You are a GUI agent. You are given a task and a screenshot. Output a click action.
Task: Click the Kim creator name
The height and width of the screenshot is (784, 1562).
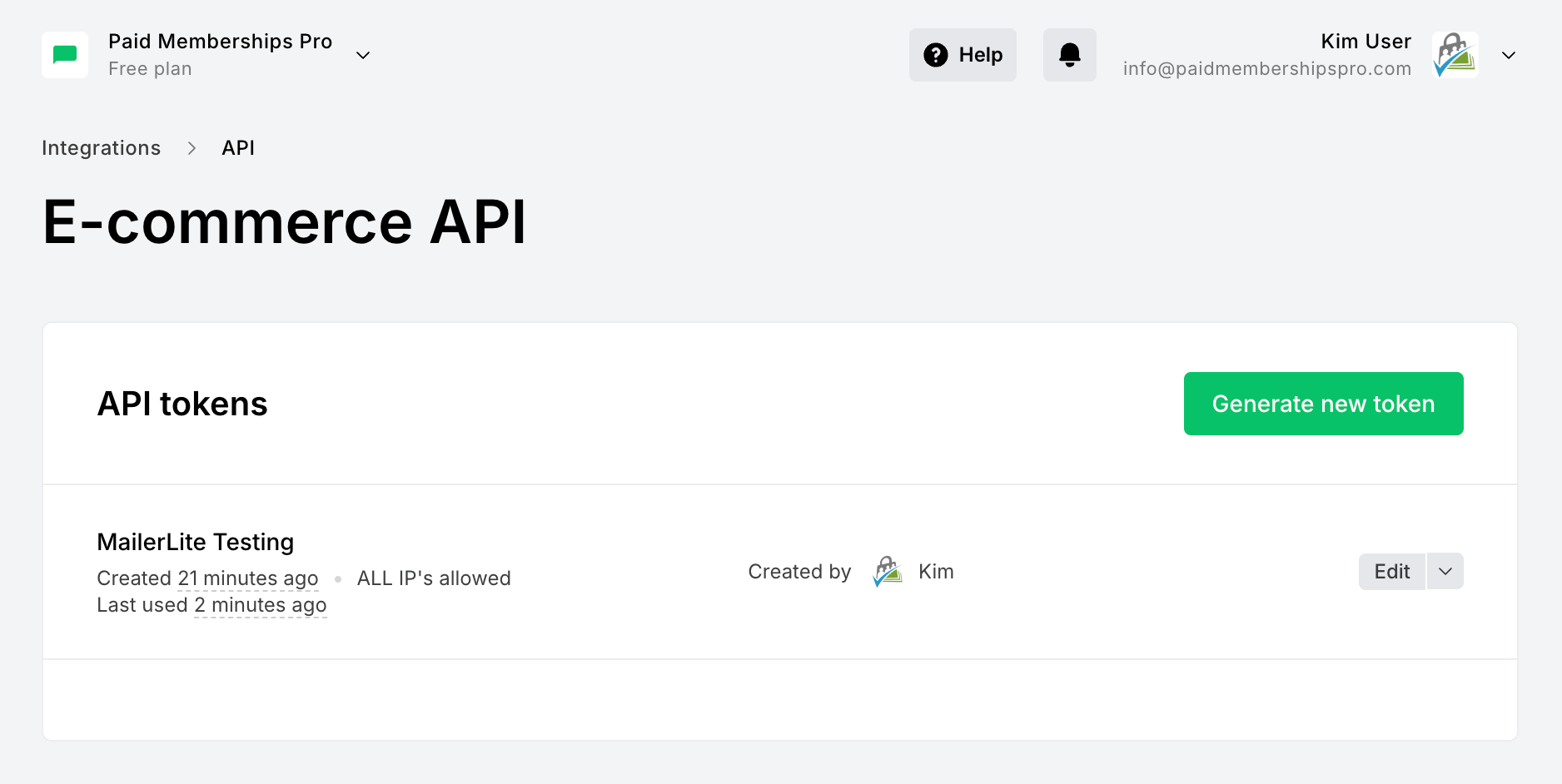tap(936, 572)
